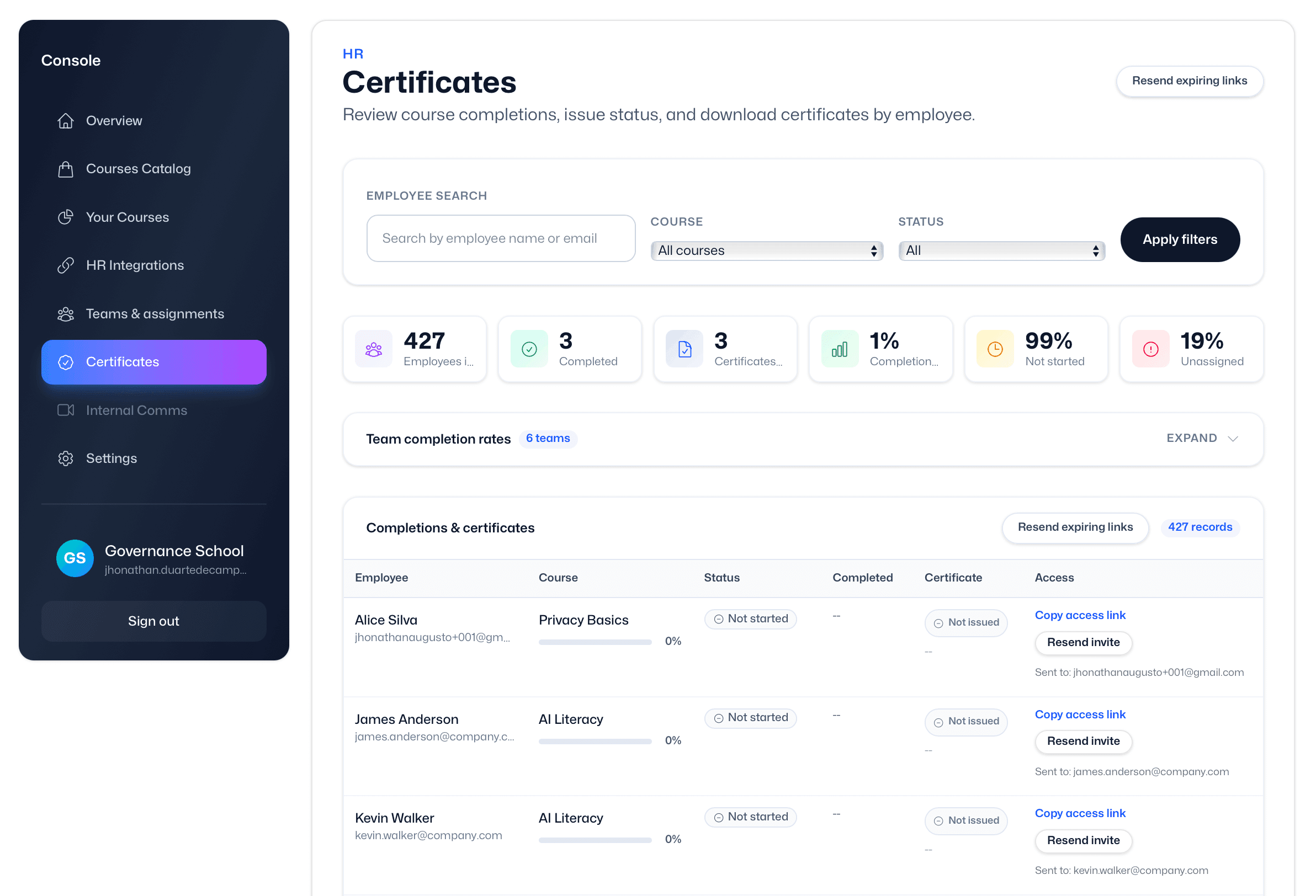Click the clock icon on the Not started card

[994, 349]
